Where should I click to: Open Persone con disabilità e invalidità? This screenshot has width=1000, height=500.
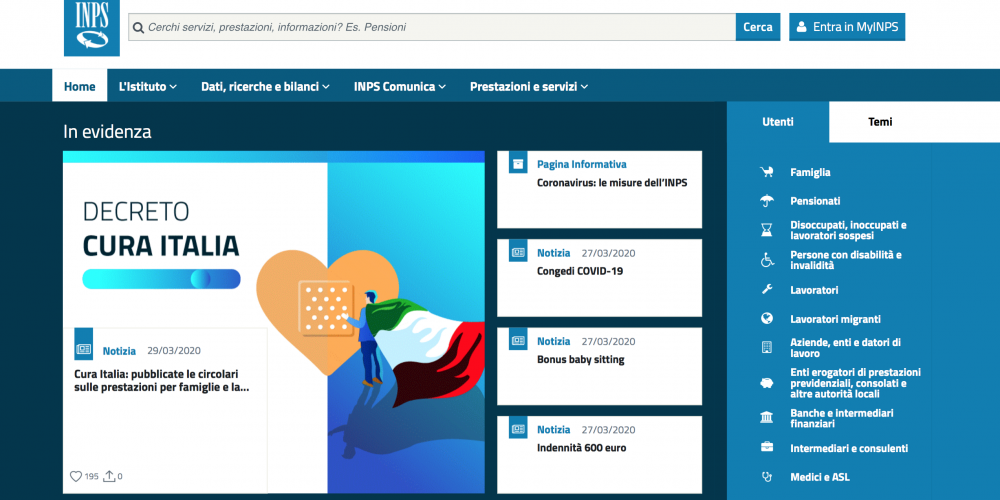coord(846,260)
